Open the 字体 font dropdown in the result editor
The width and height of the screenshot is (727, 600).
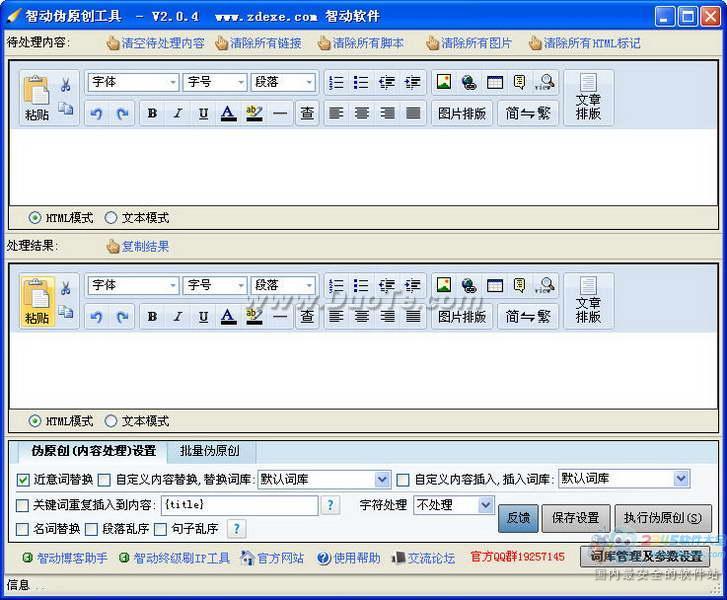coord(134,286)
